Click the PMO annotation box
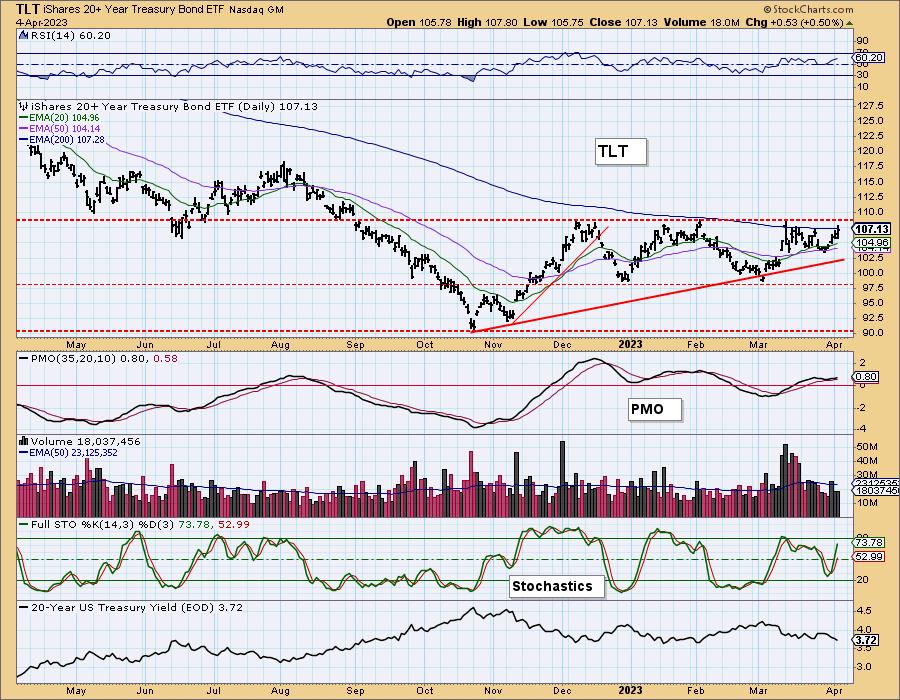 tap(655, 410)
